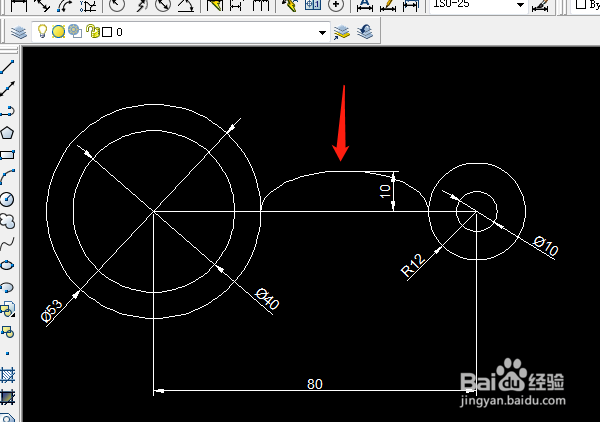
Task: Toggle layer 0 viewport freeze icon
Action: pos(75,31)
